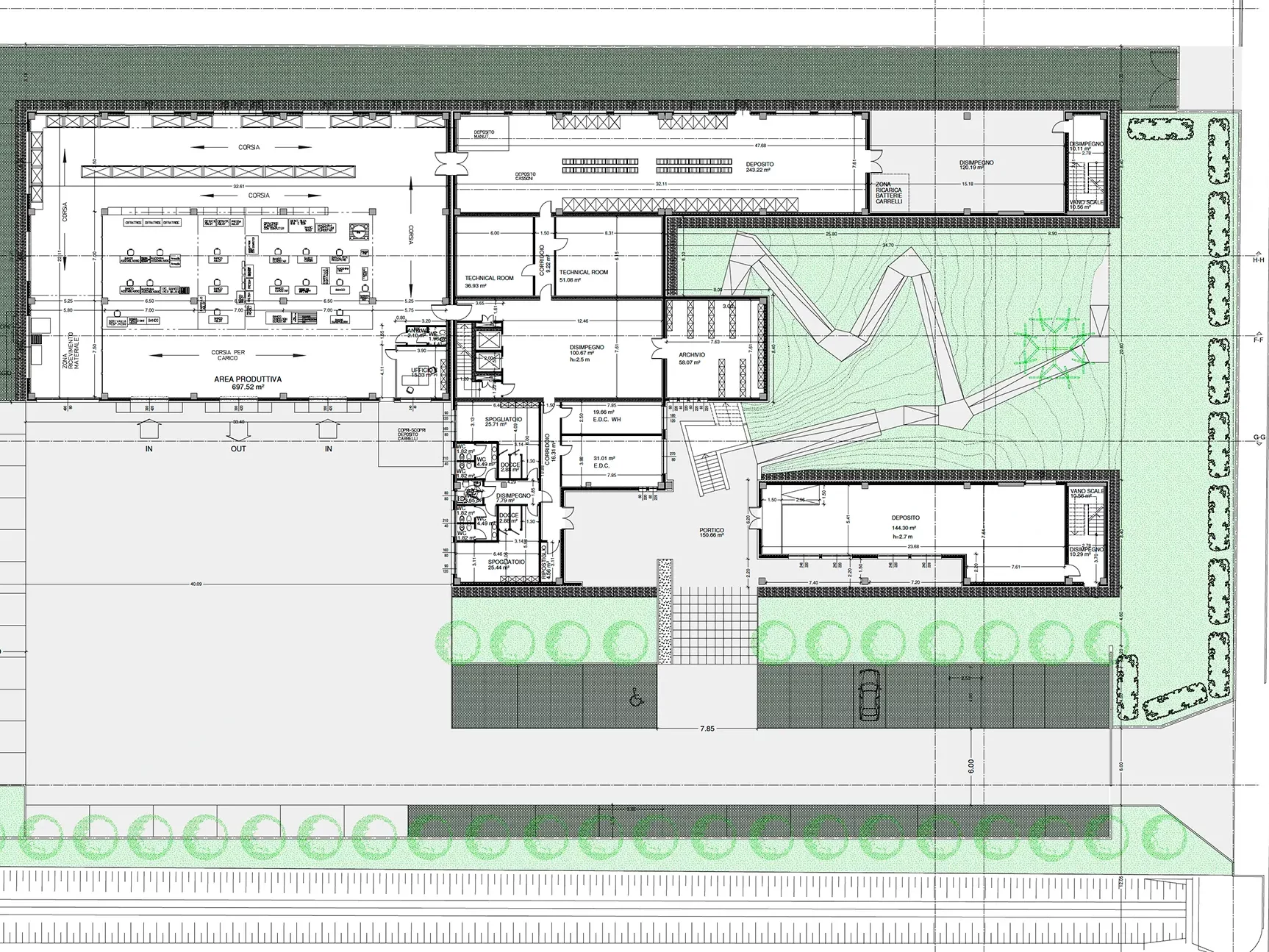Click the 7.85 dimension between parking blocks
The height and width of the screenshot is (952, 1269).
(x=706, y=729)
